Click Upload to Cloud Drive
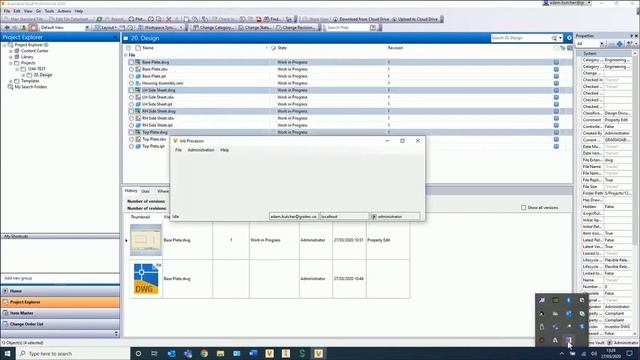Image resolution: width=640 pixels, height=360 pixels. point(415,19)
